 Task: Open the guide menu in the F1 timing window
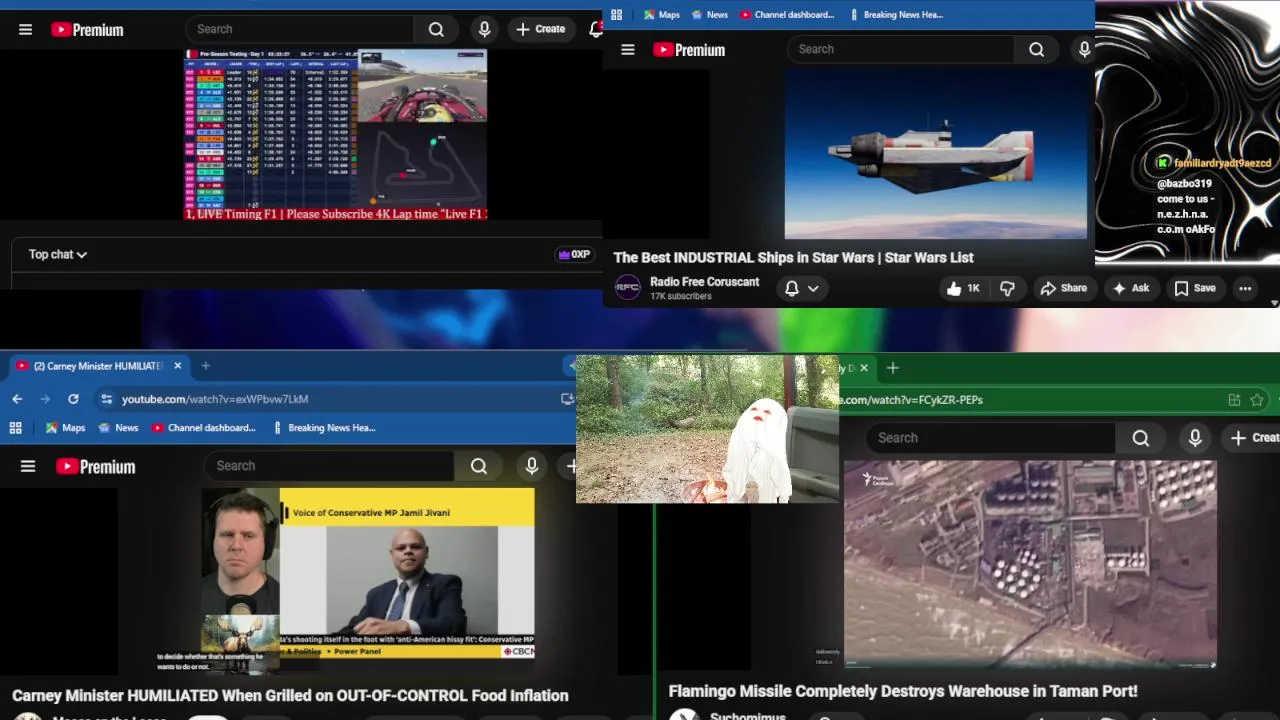26,30
